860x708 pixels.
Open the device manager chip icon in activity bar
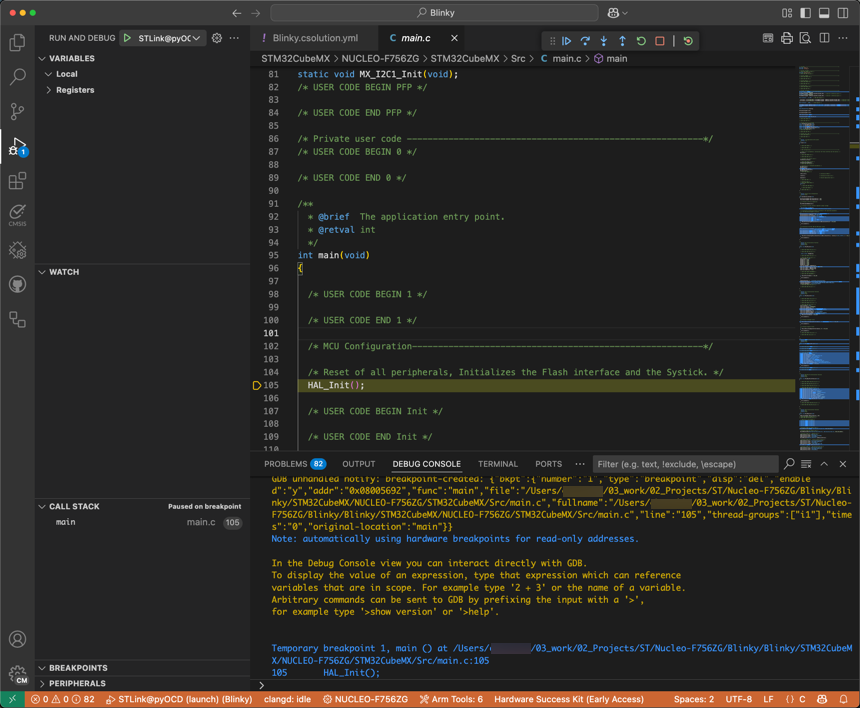[18, 250]
